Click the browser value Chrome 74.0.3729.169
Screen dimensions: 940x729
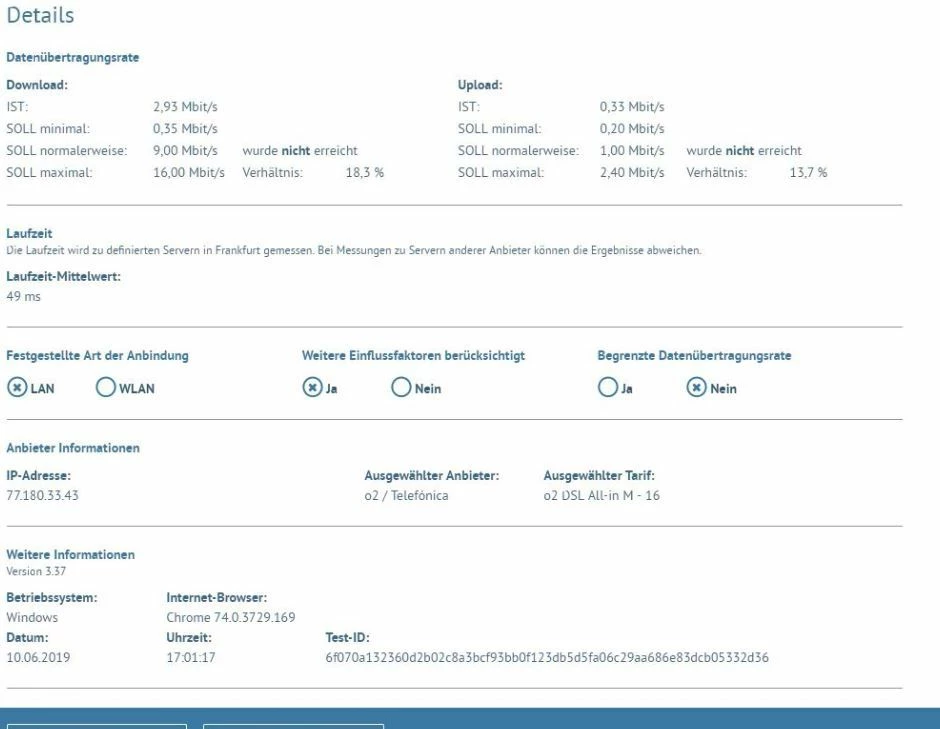pos(231,617)
